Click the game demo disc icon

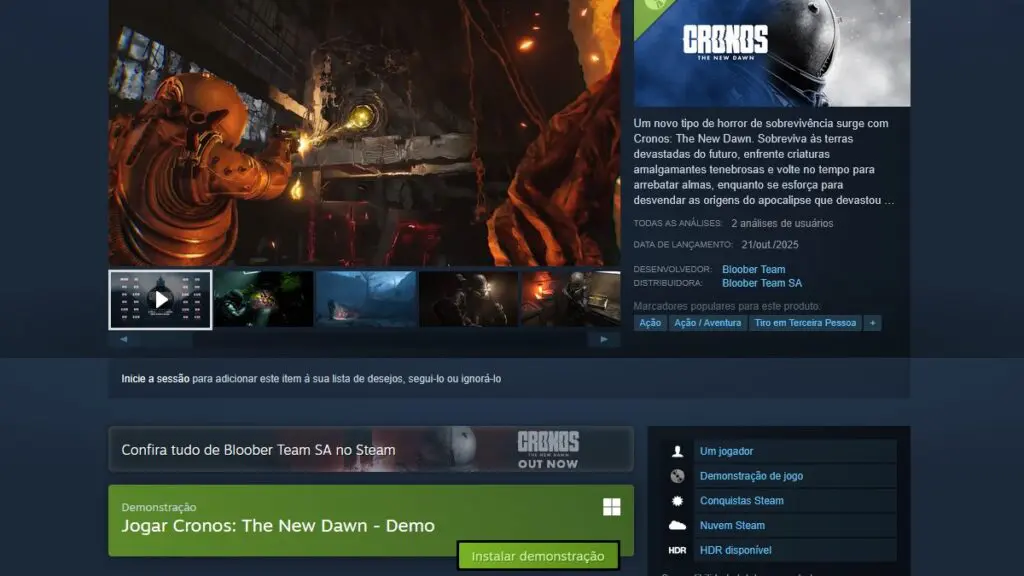(677, 476)
